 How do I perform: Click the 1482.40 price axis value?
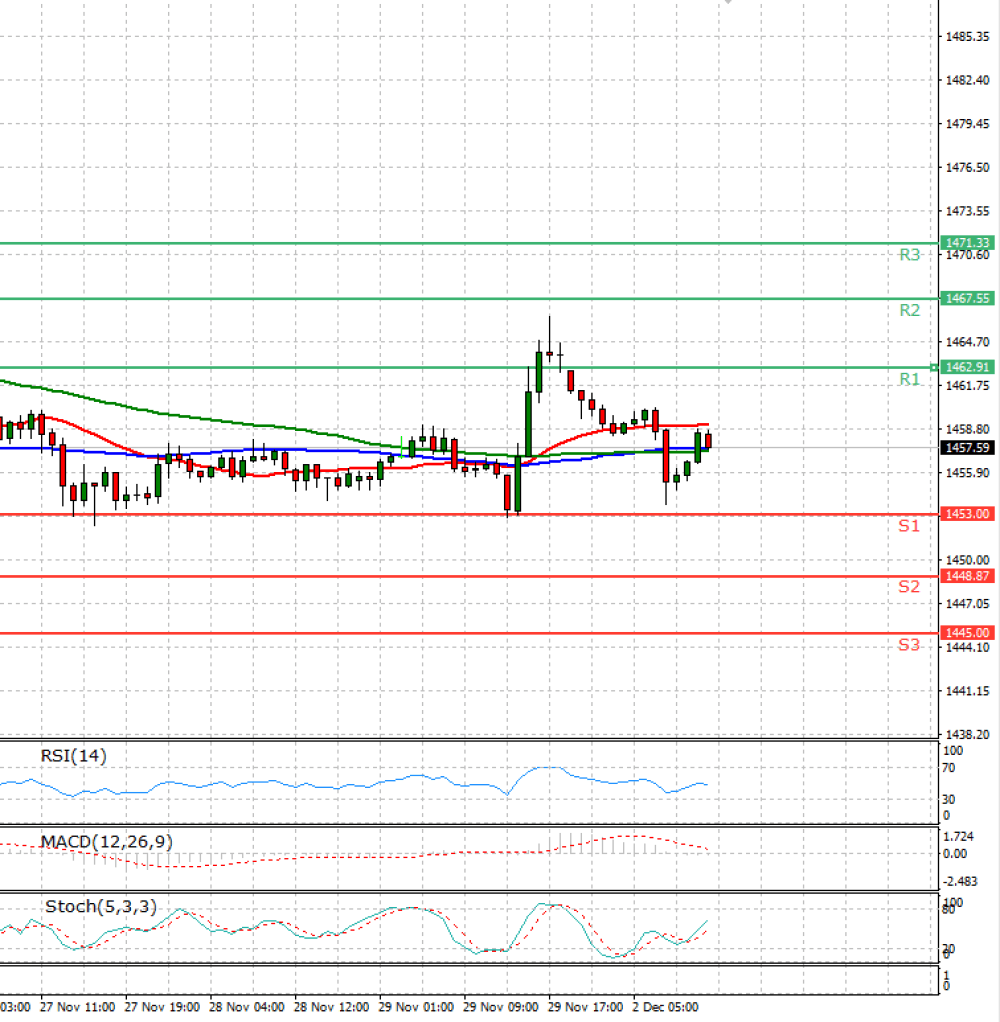coord(967,80)
